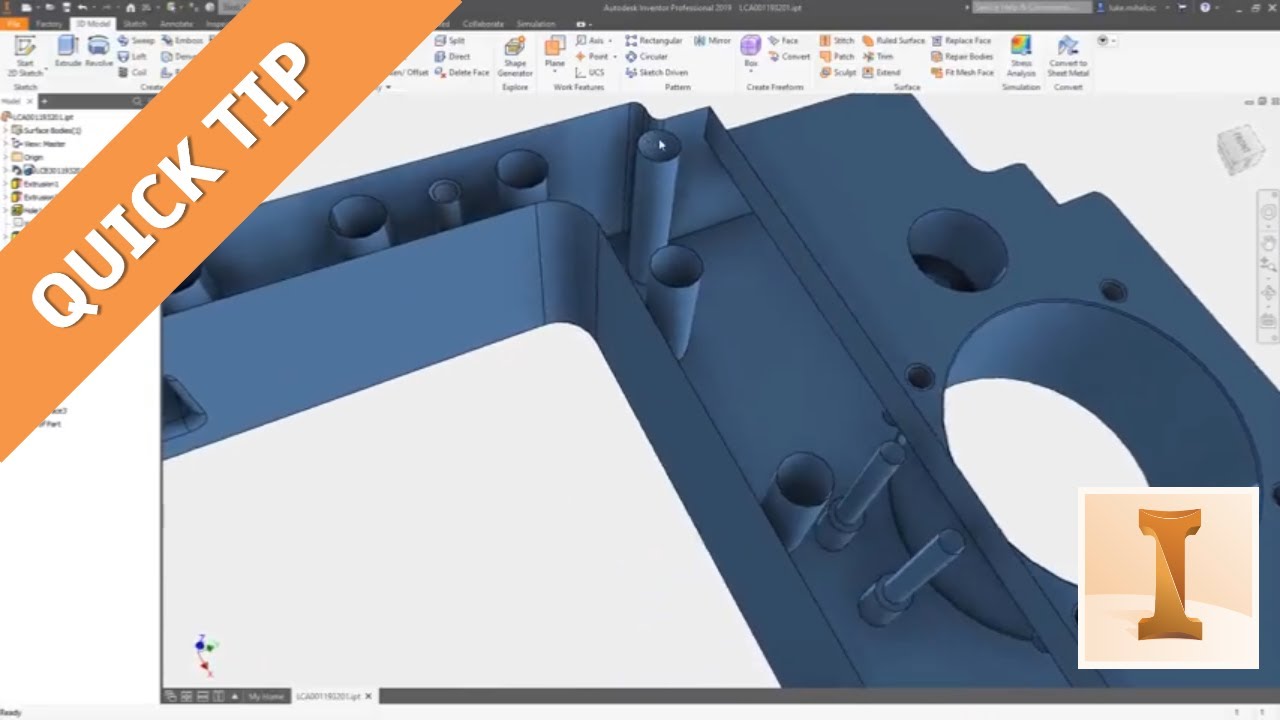The height and width of the screenshot is (720, 1280).
Task: Select the Patch surface tool
Action: (x=837, y=57)
